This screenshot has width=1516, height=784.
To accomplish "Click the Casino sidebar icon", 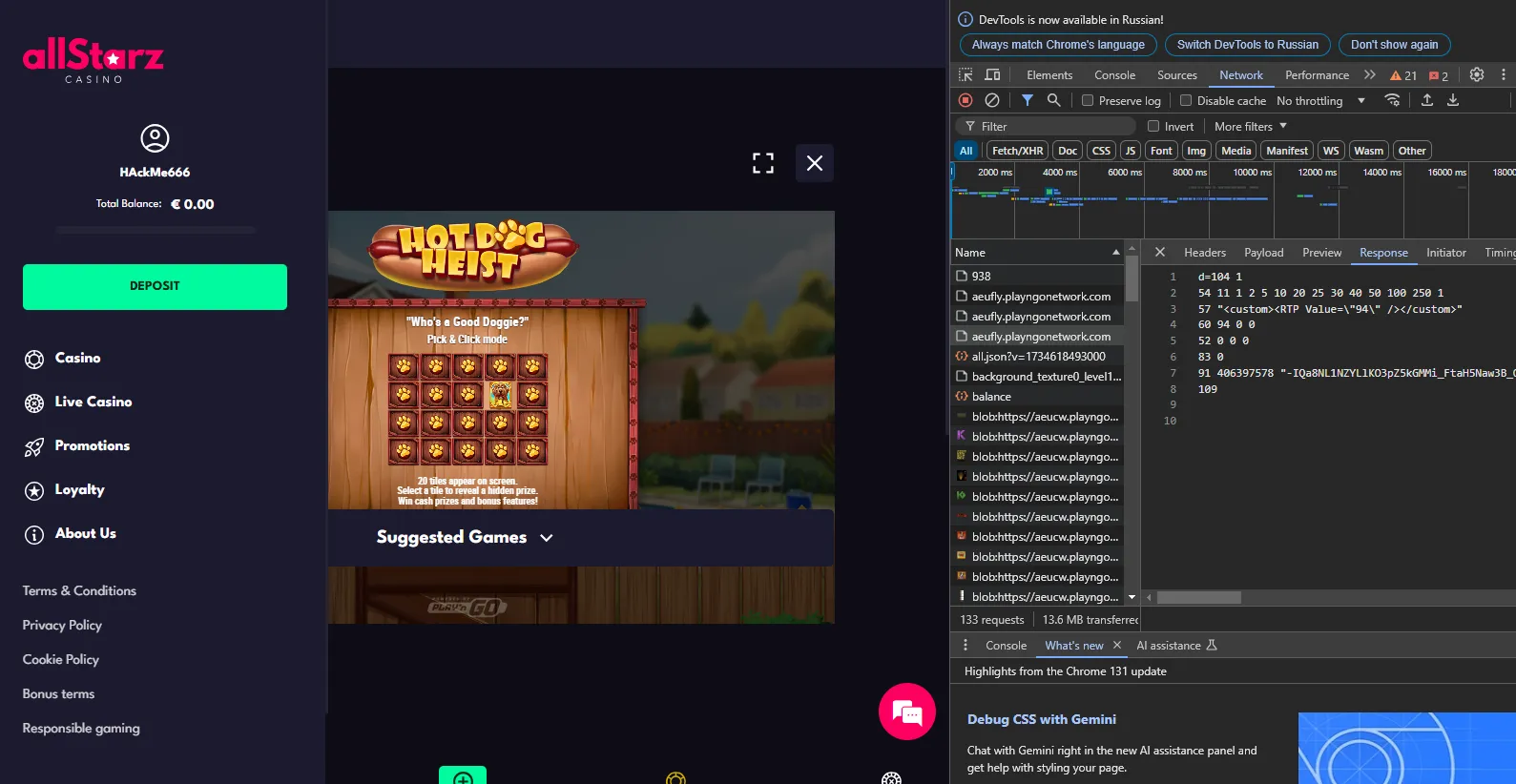I will pyautogui.click(x=34, y=360).
